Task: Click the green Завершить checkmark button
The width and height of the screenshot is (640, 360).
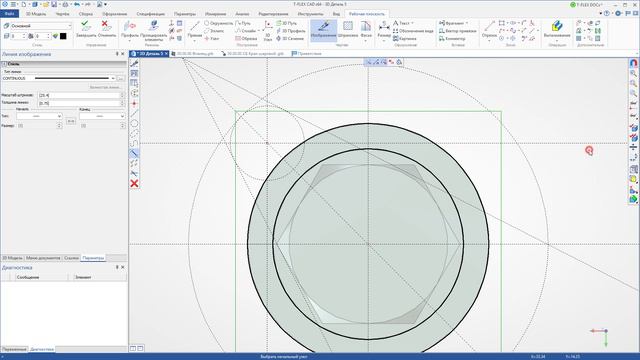Action: (86, 29)
